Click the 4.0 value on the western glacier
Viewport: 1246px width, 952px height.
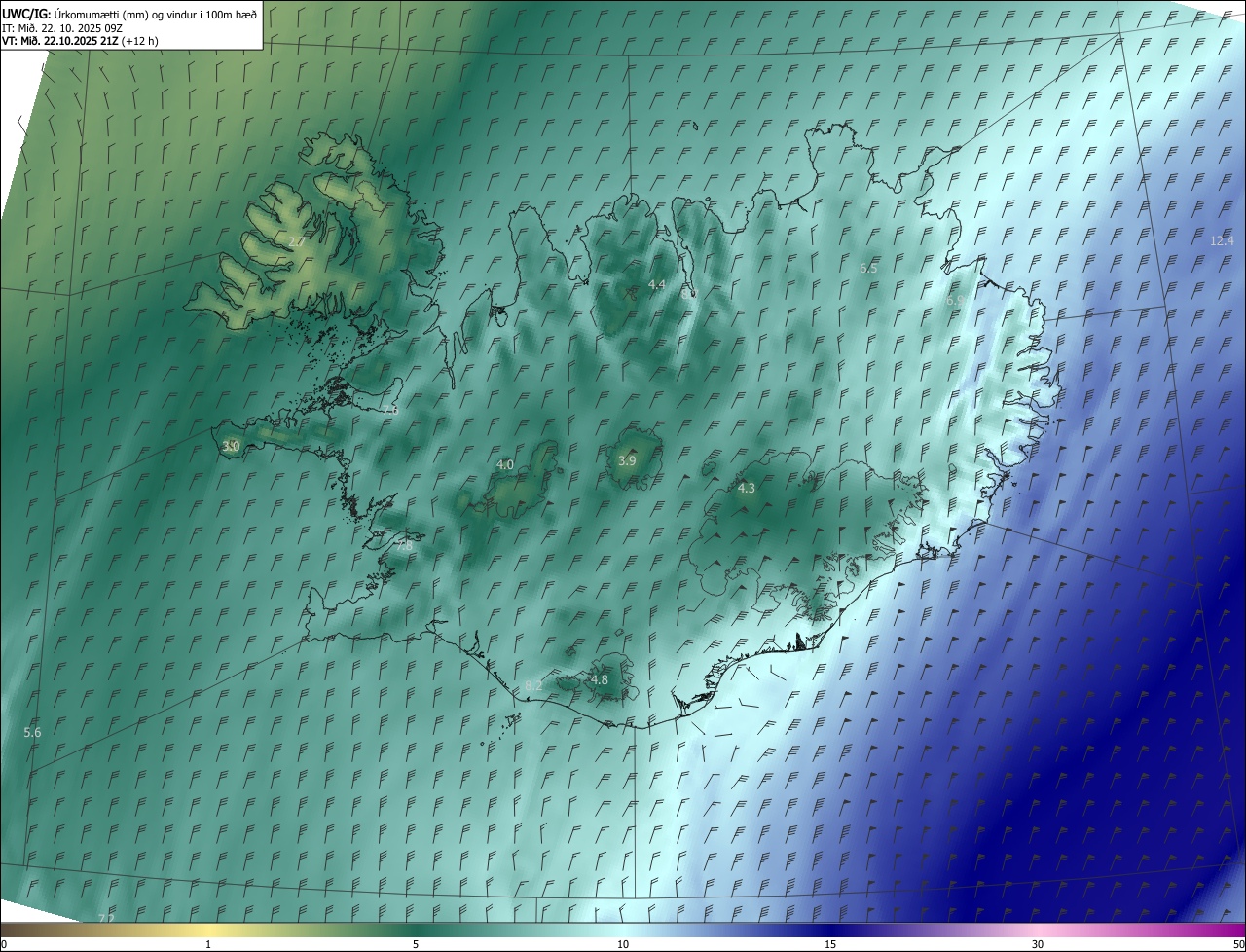click(x=505, y=465)
